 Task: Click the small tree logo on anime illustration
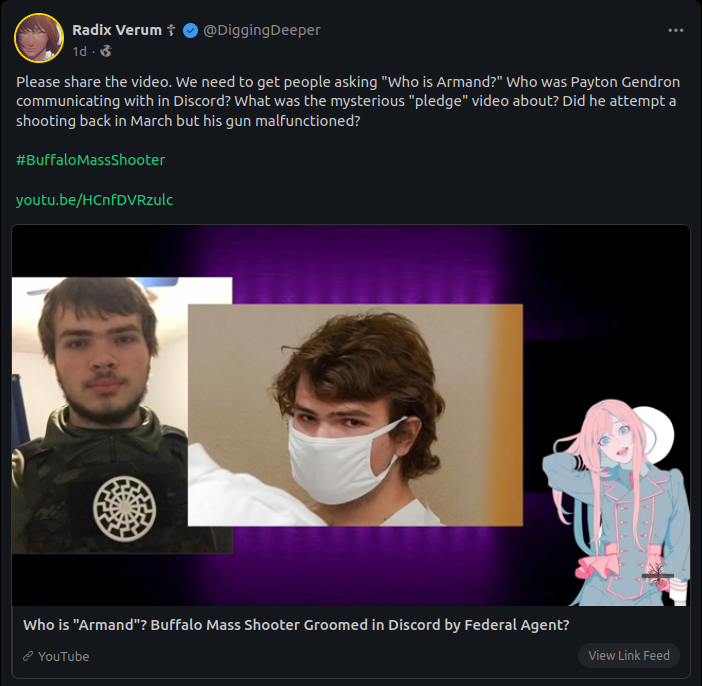657,573
